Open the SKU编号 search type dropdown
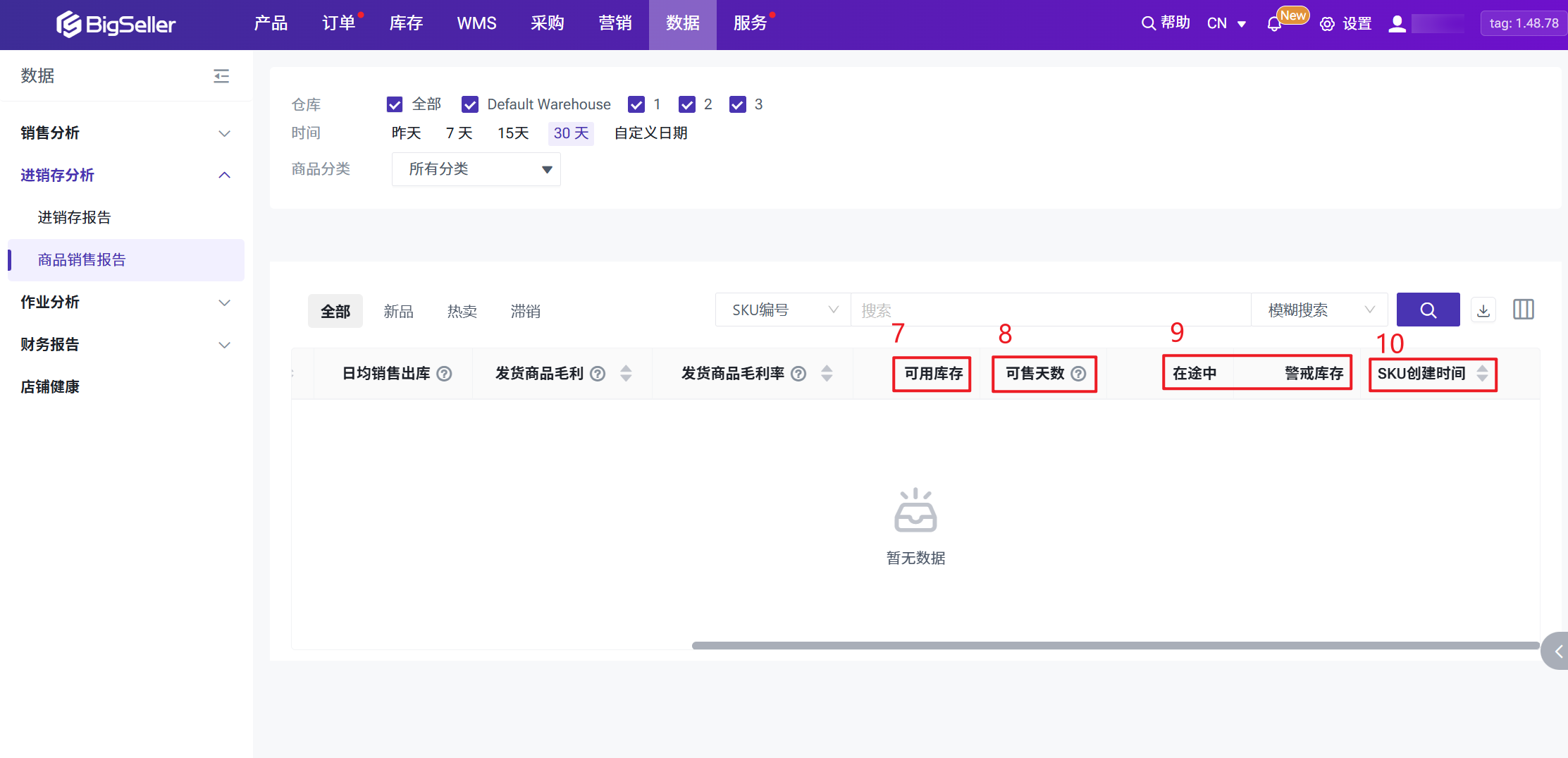1568x758 pixels. (x=783, y=310)
